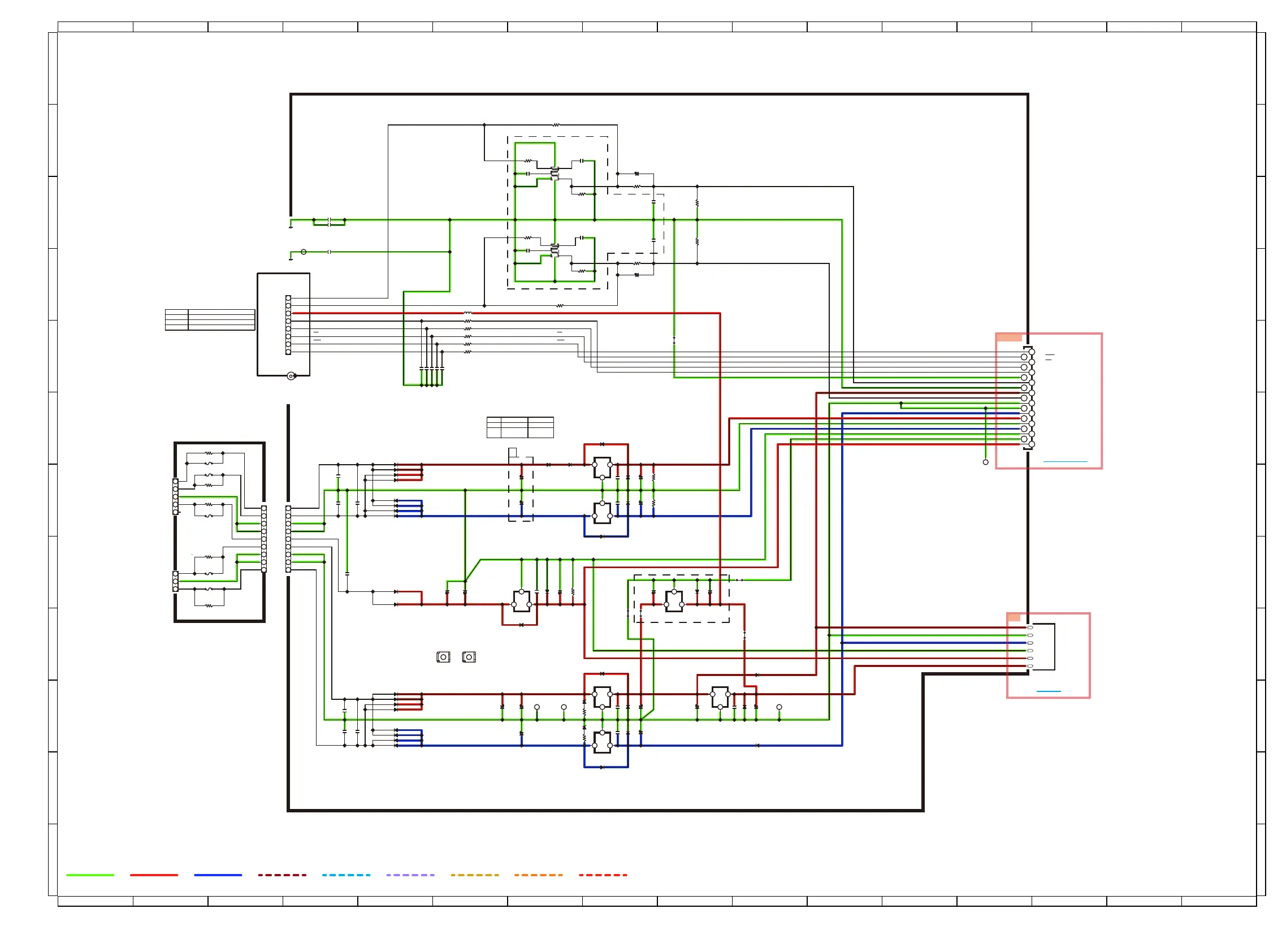Click the solid green legend line
The image size is (1282, 952).
coord(90,875)
